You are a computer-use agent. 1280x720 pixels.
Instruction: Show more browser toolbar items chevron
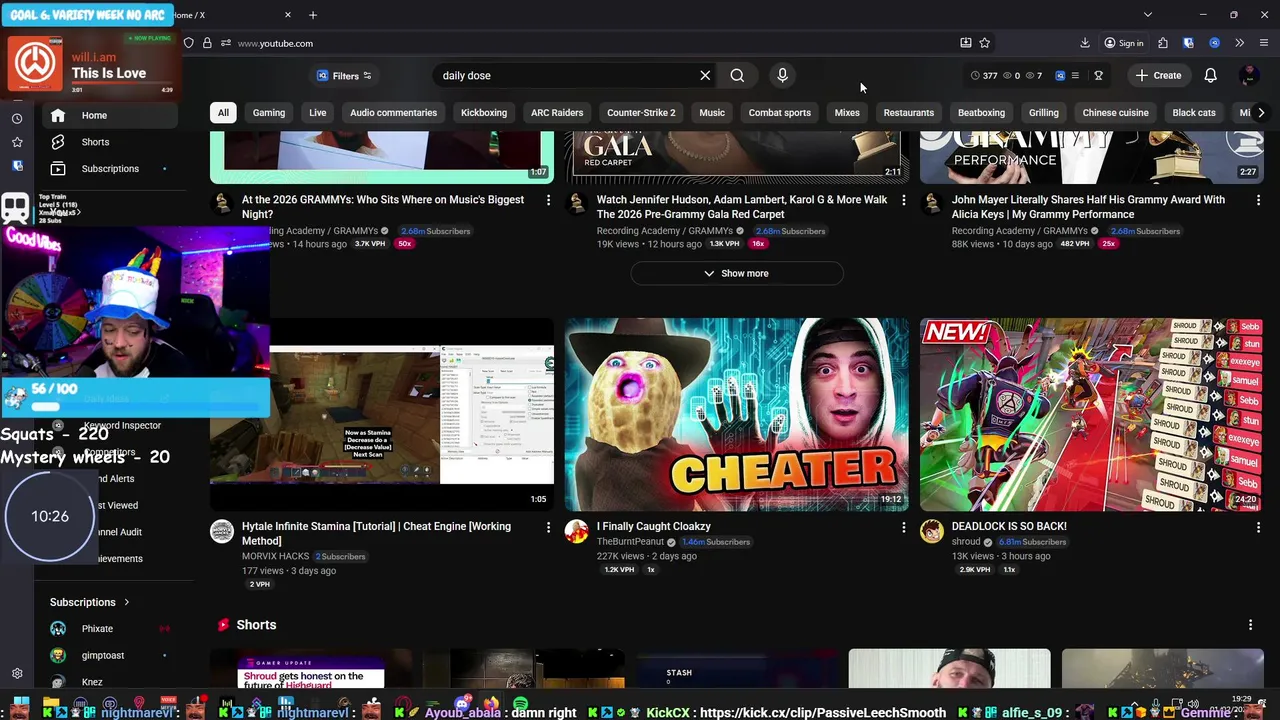pyautogui.click(x=1239, y=43)
